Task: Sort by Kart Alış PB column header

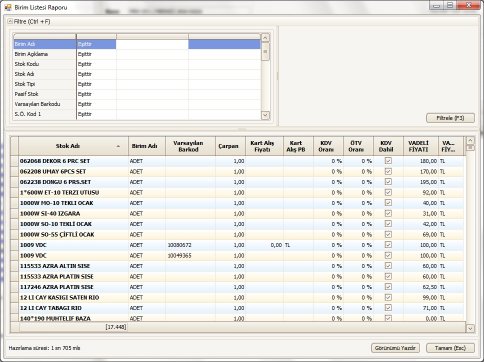Action: click(x=298, y=146)
